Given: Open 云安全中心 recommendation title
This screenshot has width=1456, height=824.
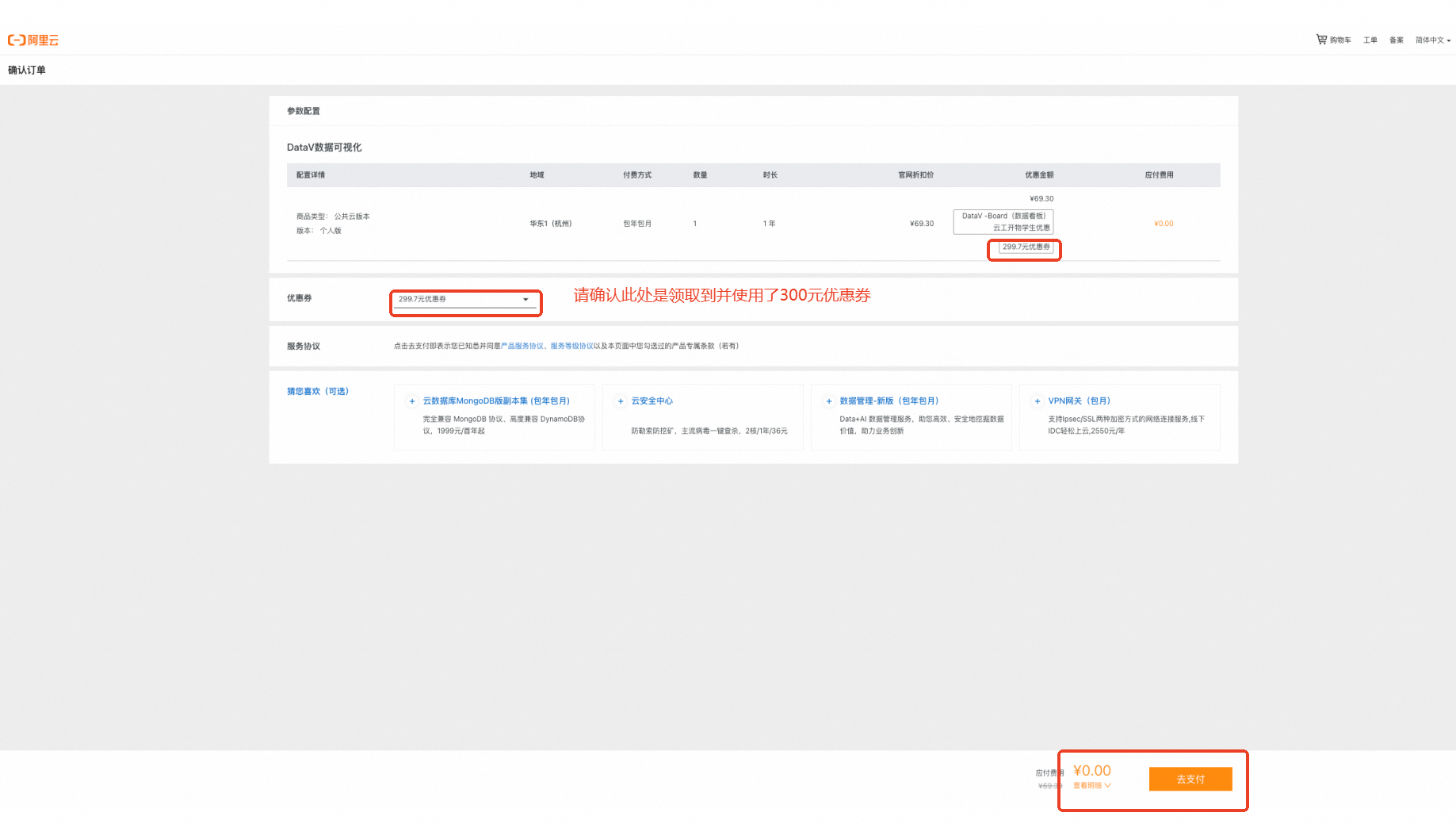Looking at the screenshot, I should 652,401.
